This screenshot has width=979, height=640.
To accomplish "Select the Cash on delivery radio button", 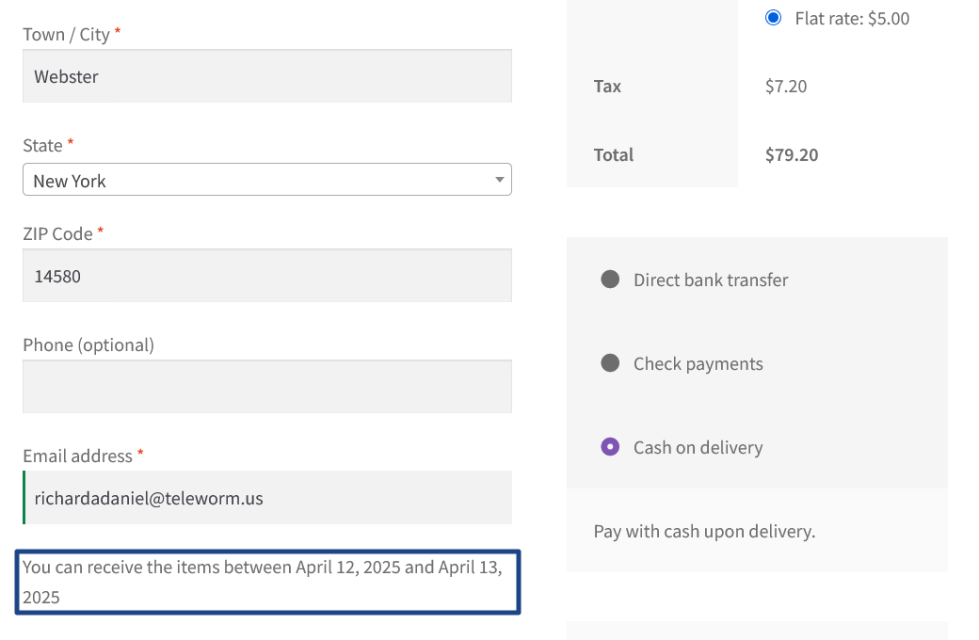I will [610, 447].
